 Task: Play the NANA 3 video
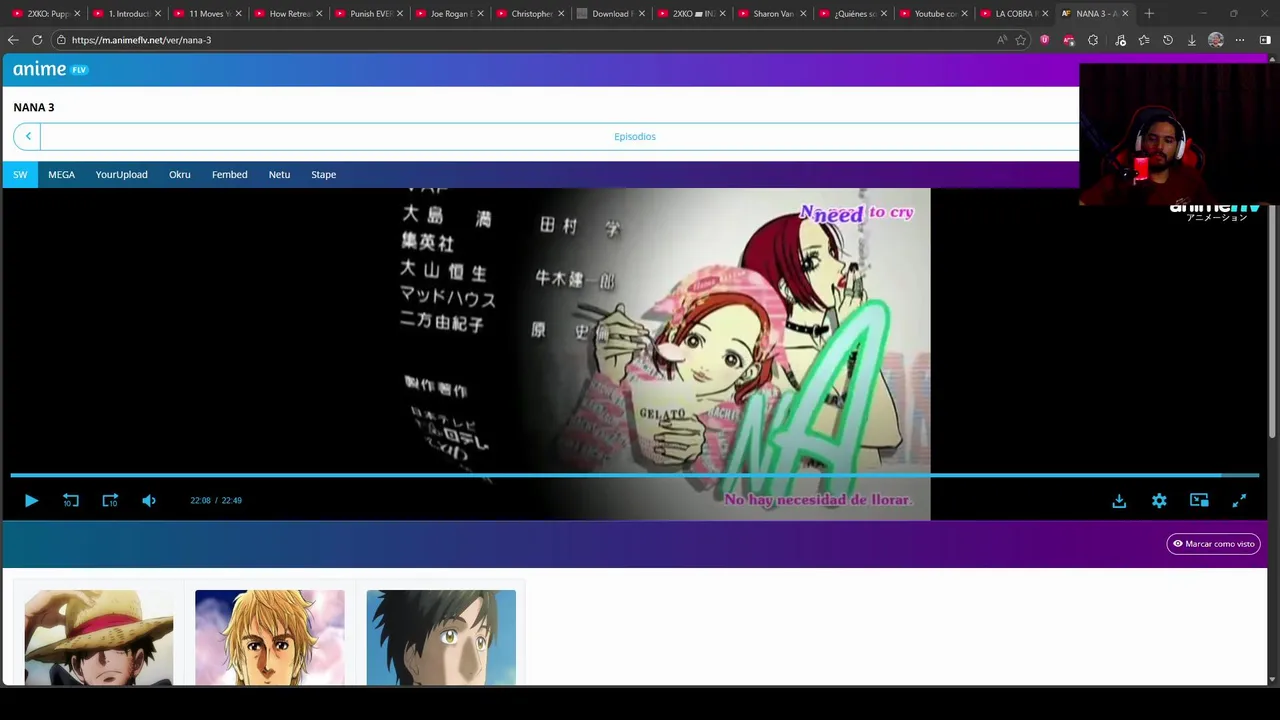[x=31, y=500]
